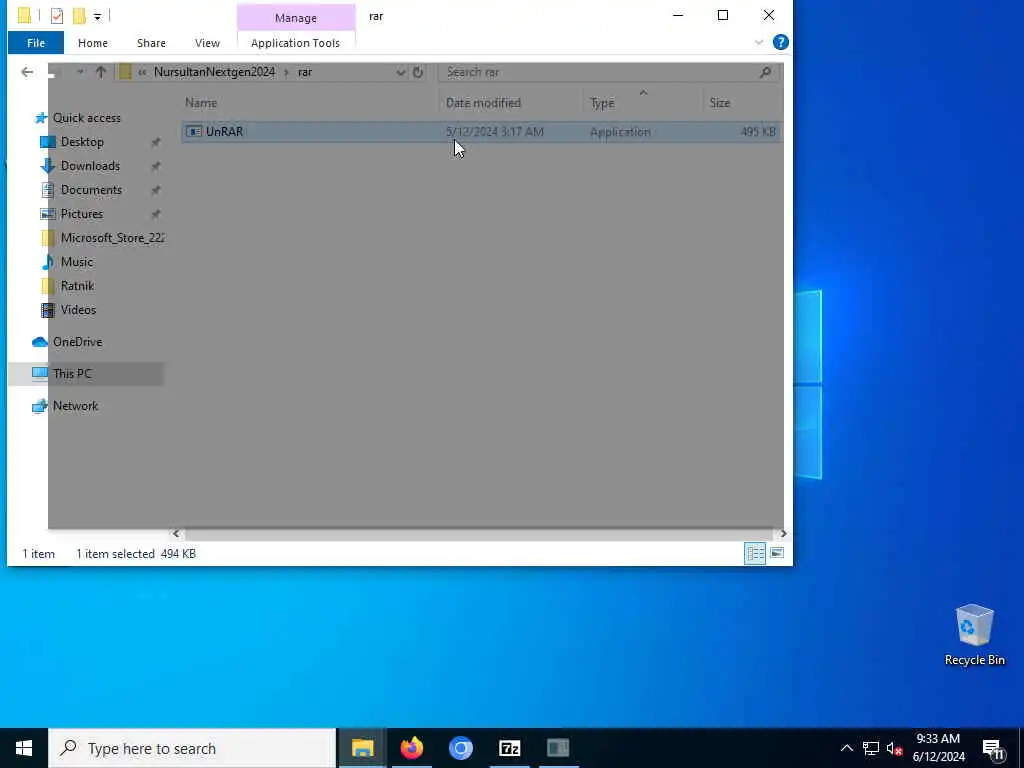Click the network status tray icon
1024x768 pixels.
point(871,748)
